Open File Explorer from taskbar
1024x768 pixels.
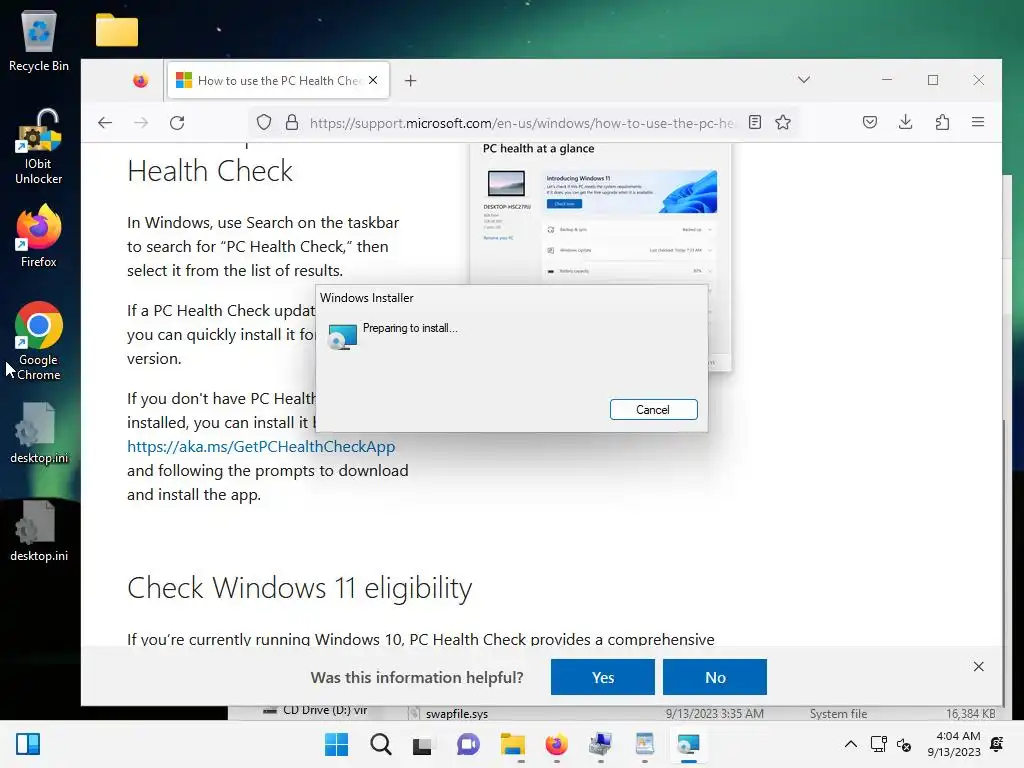513,744
